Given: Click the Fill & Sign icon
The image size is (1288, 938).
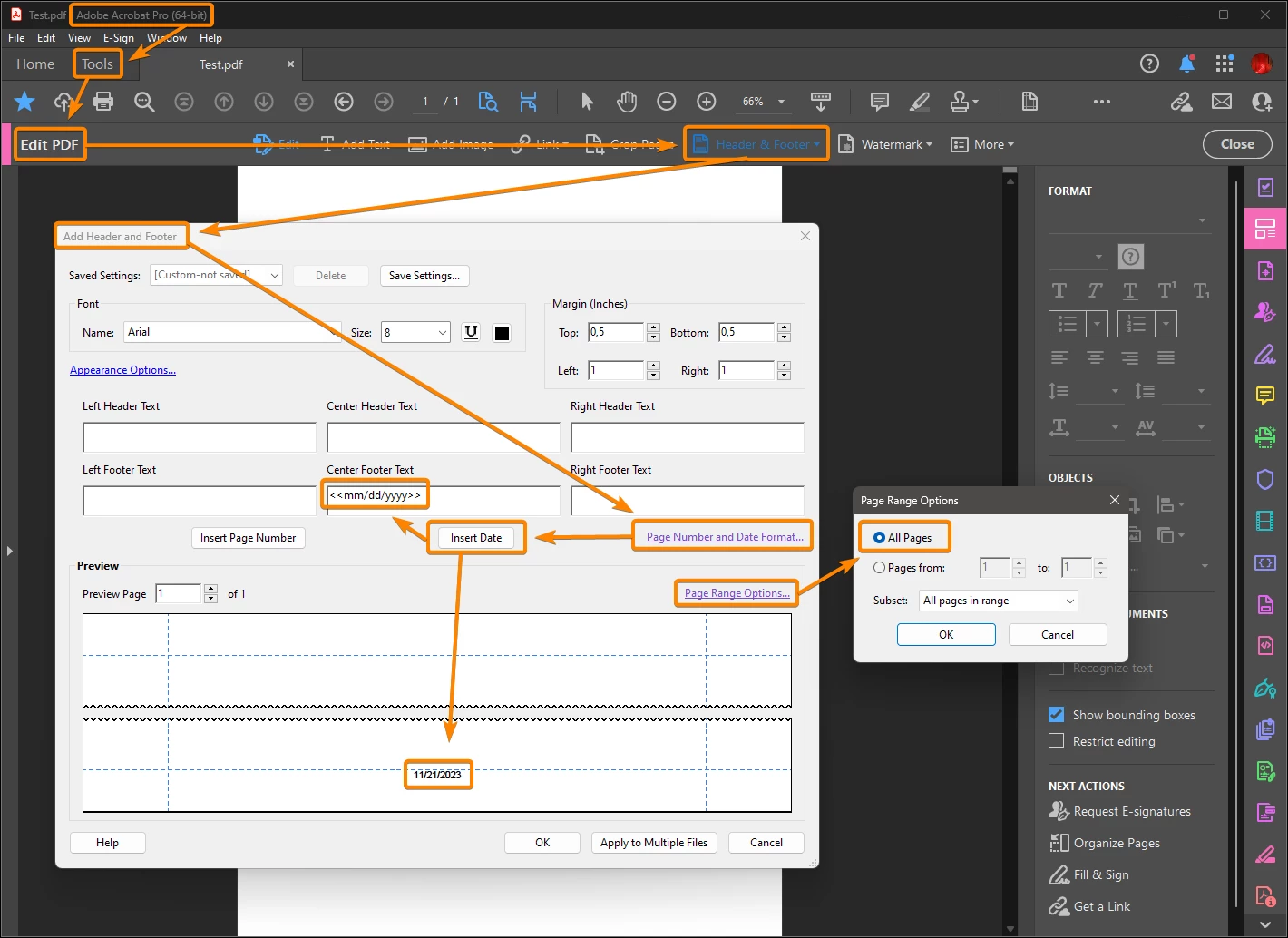Looking at the screenshot, I should coord(1059,874).
